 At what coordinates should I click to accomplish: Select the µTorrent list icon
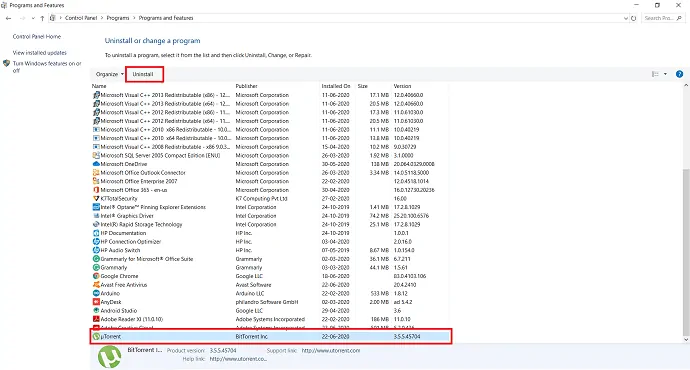point(96,337)
